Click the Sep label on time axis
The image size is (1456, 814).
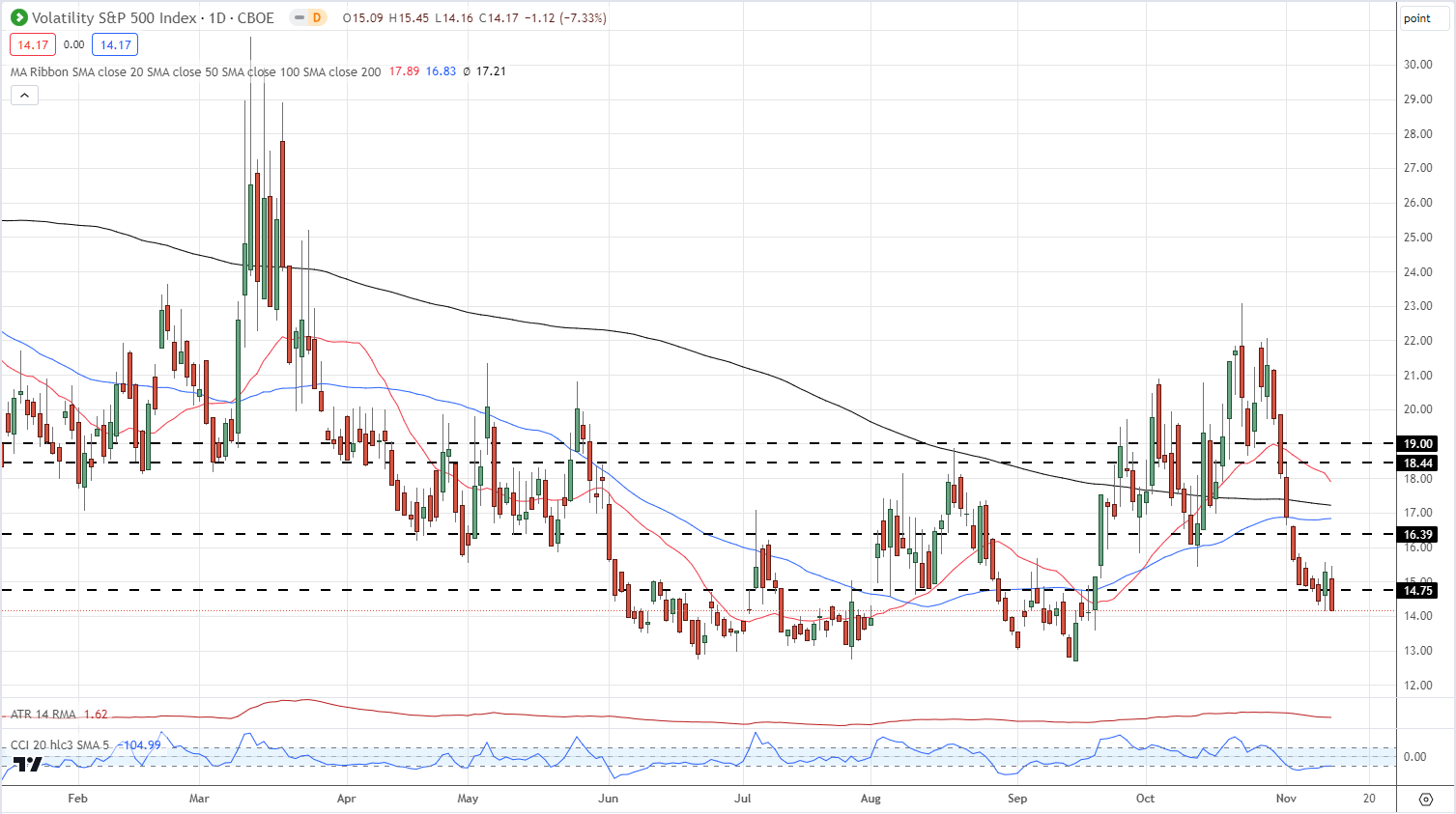pos(1016,799)
